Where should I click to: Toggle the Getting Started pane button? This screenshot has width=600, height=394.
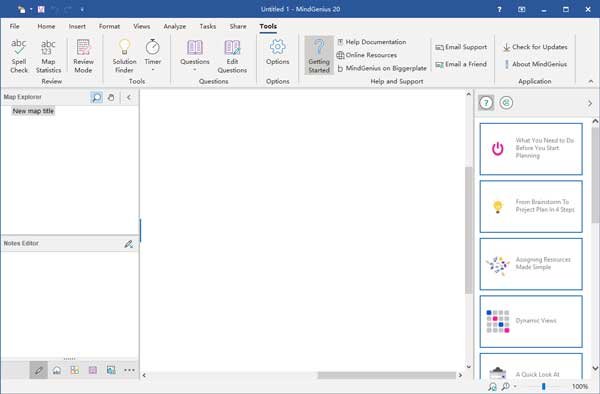tap(319, 56)
